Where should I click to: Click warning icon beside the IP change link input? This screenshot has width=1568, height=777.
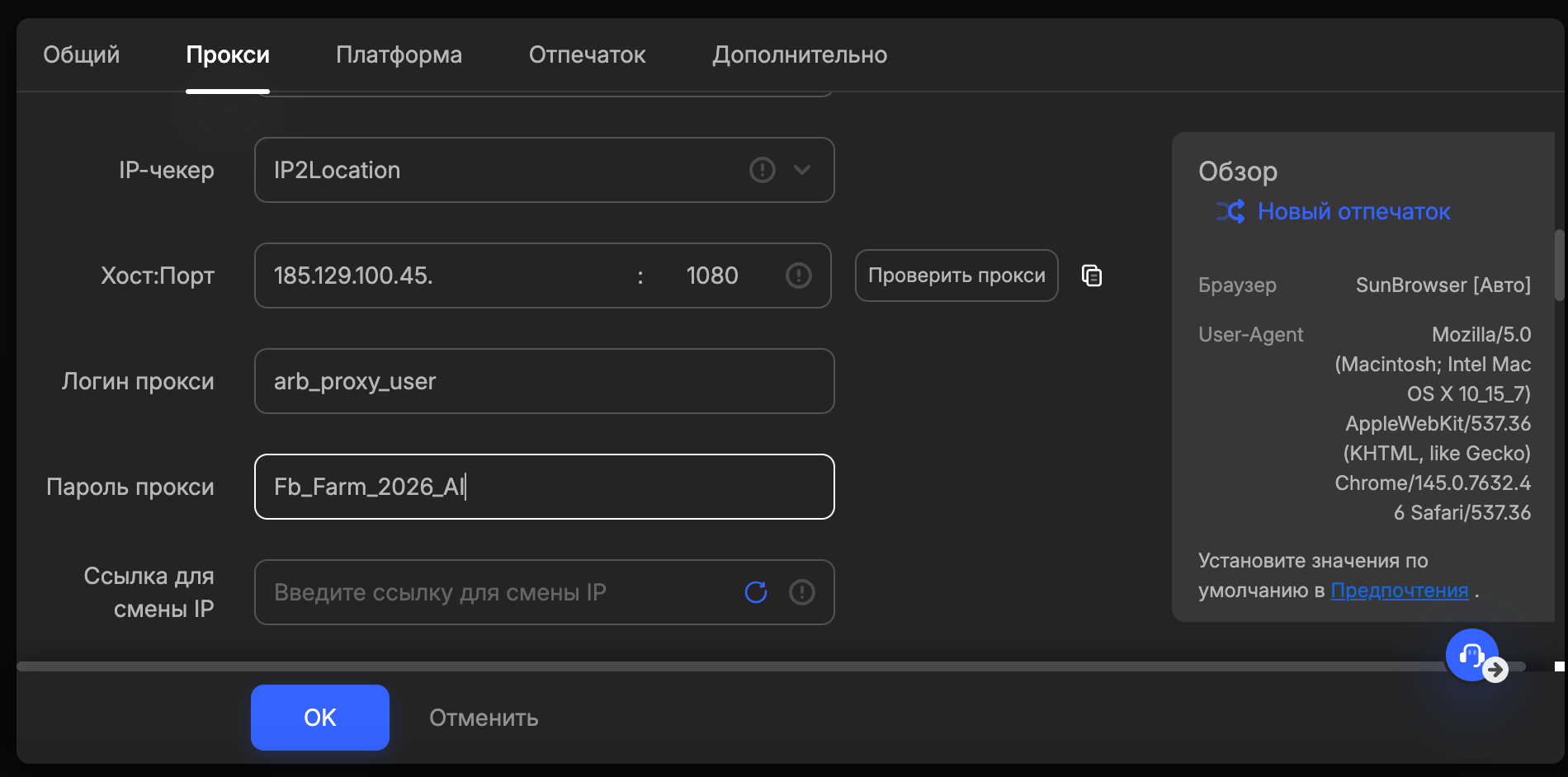click(801, 591)
